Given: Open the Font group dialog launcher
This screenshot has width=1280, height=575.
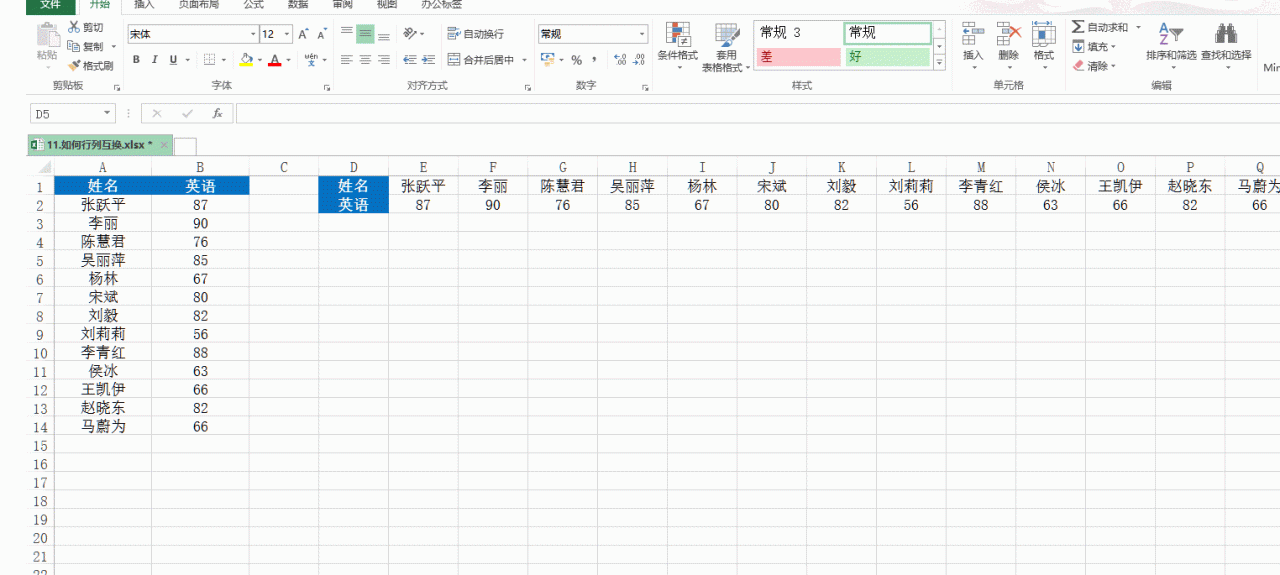Looking at the screenshot, I should (327, 88).
